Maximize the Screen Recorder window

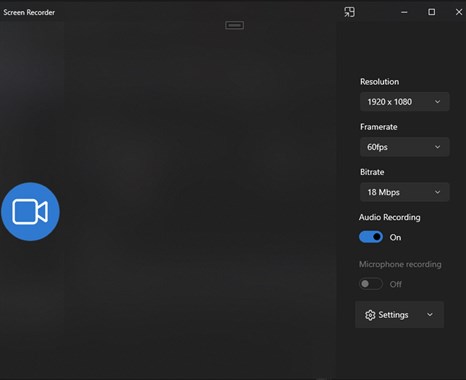(x=431, y=12)
